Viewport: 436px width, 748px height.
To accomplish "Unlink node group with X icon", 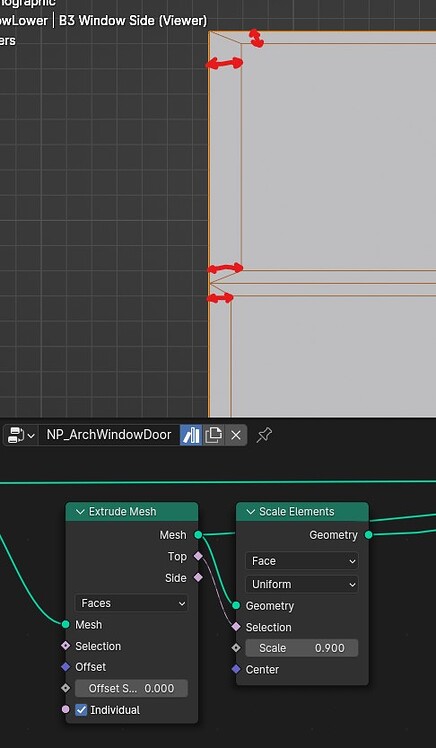I will tap(236, 435).
